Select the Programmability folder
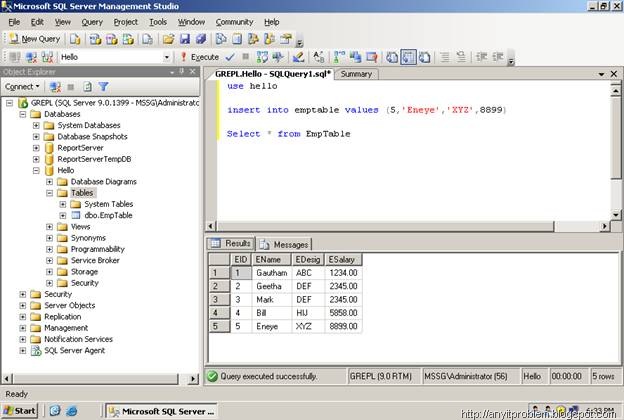Image resolution: width=624 pixels, height=420 pixels. tap(98, 249)
